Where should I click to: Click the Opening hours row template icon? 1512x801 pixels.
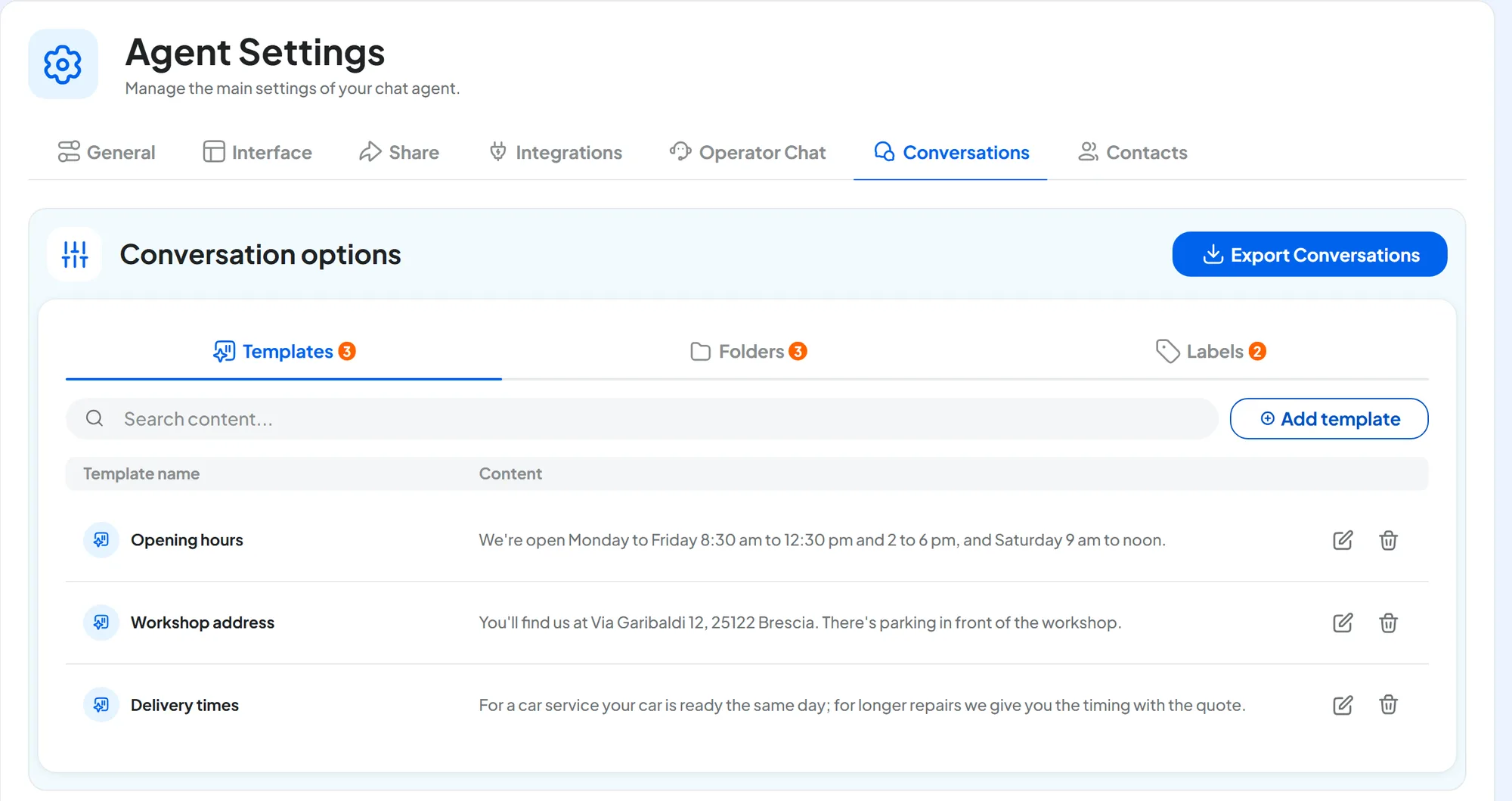(101, 540)
